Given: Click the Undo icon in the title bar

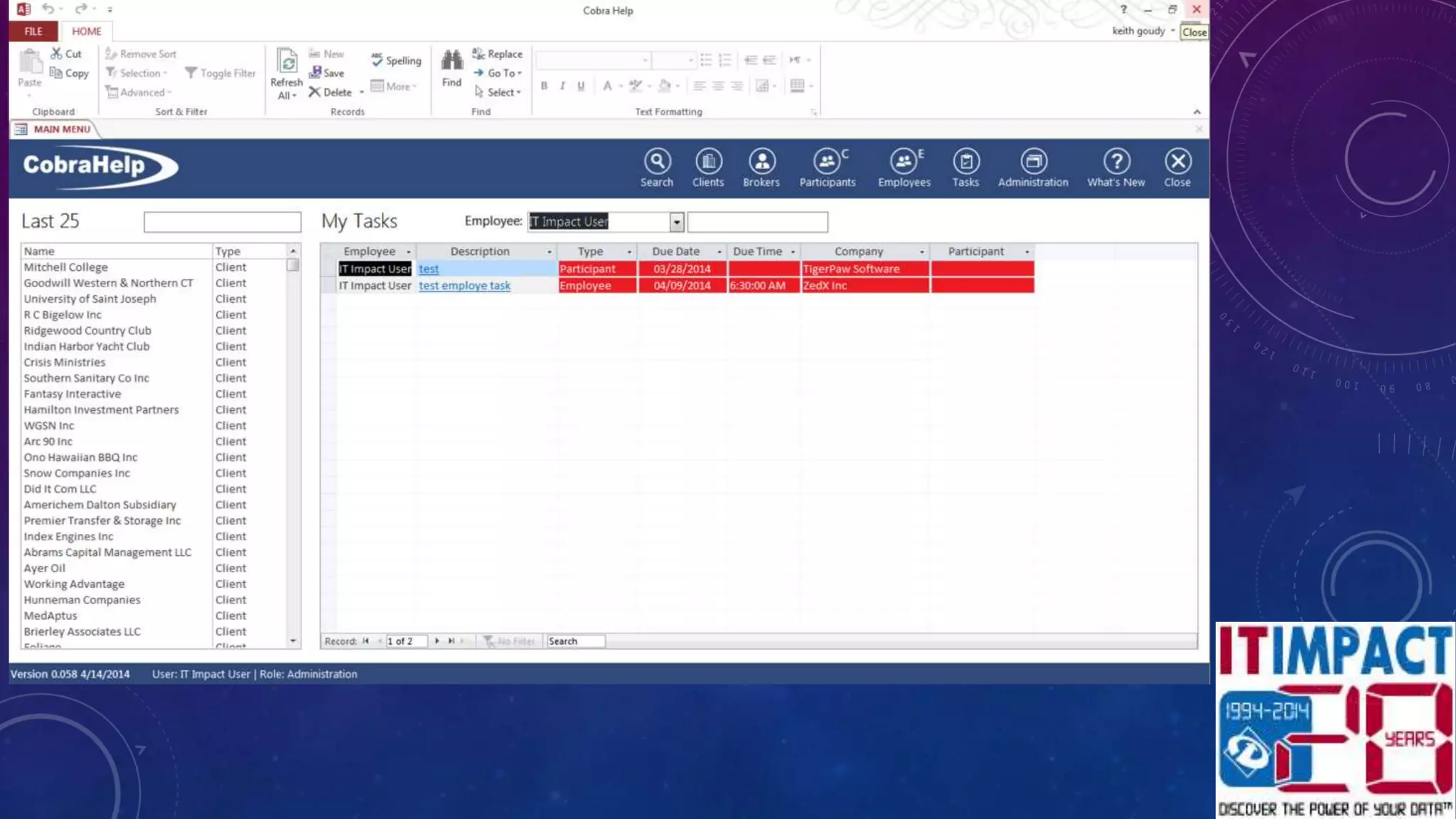Looking at the screenshot, I should (x=48, y=9).
